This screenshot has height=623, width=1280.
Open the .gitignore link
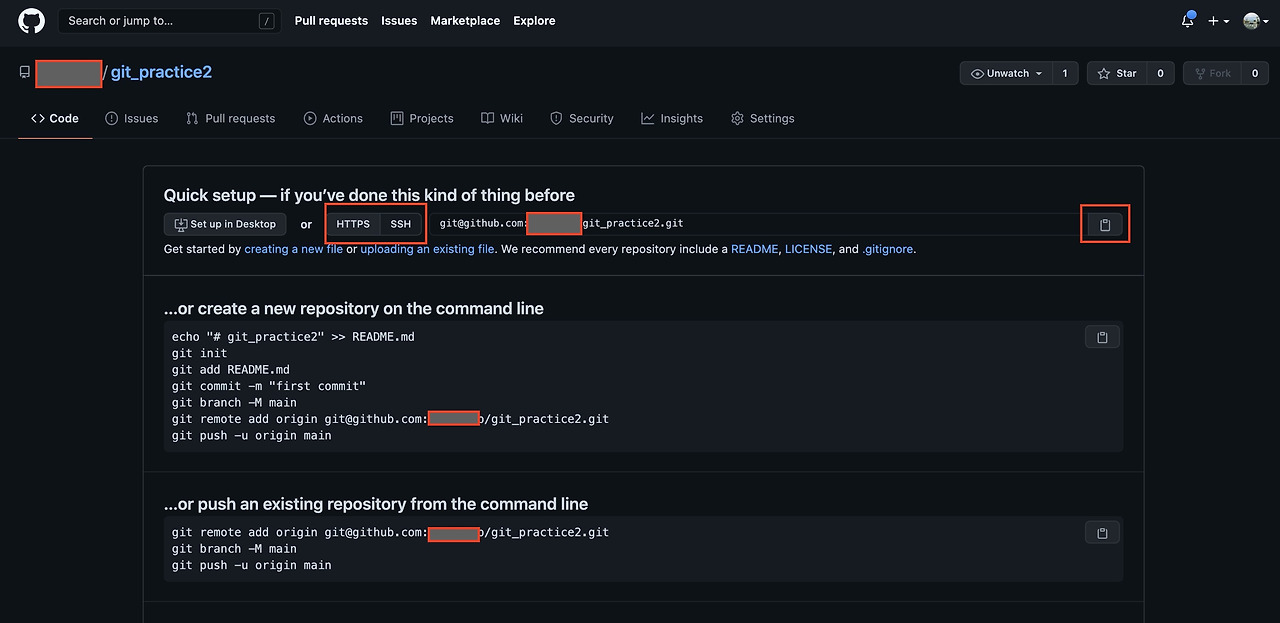(x=888, y=249)
